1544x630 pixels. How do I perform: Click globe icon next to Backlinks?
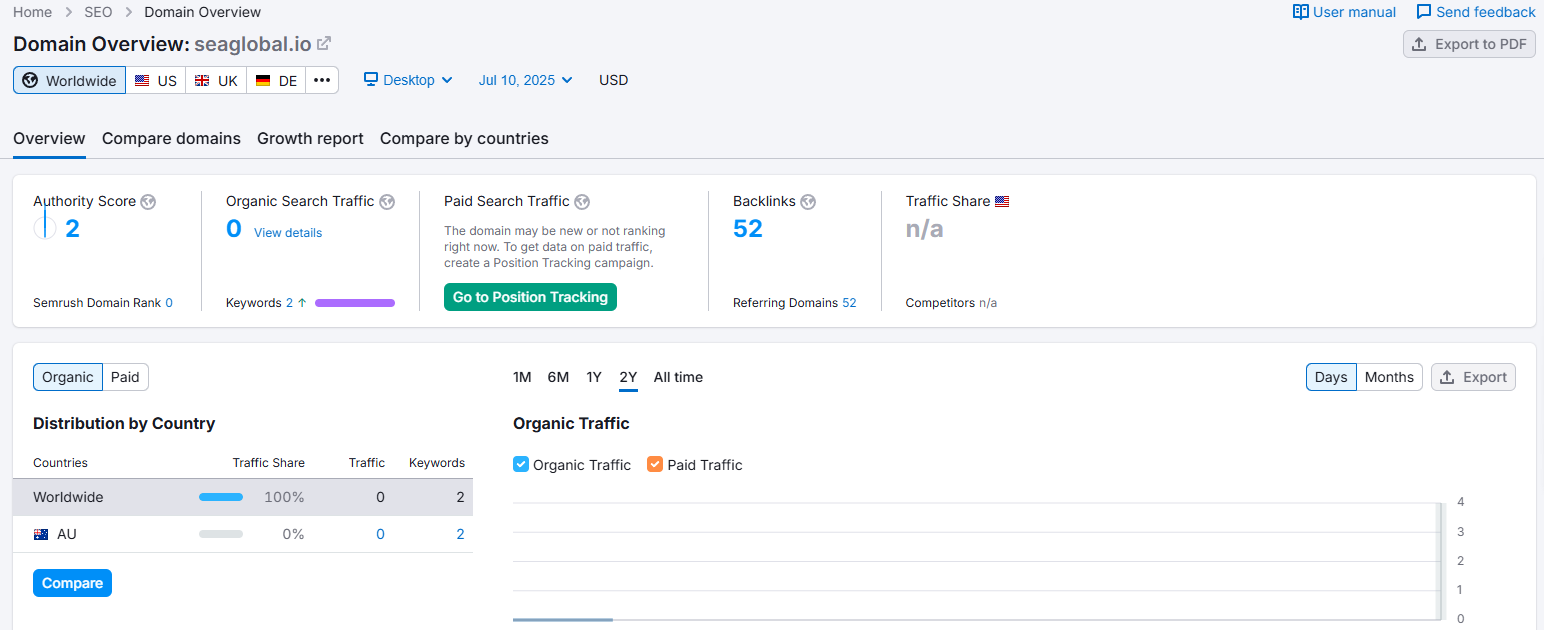click(x=808, y=201)
